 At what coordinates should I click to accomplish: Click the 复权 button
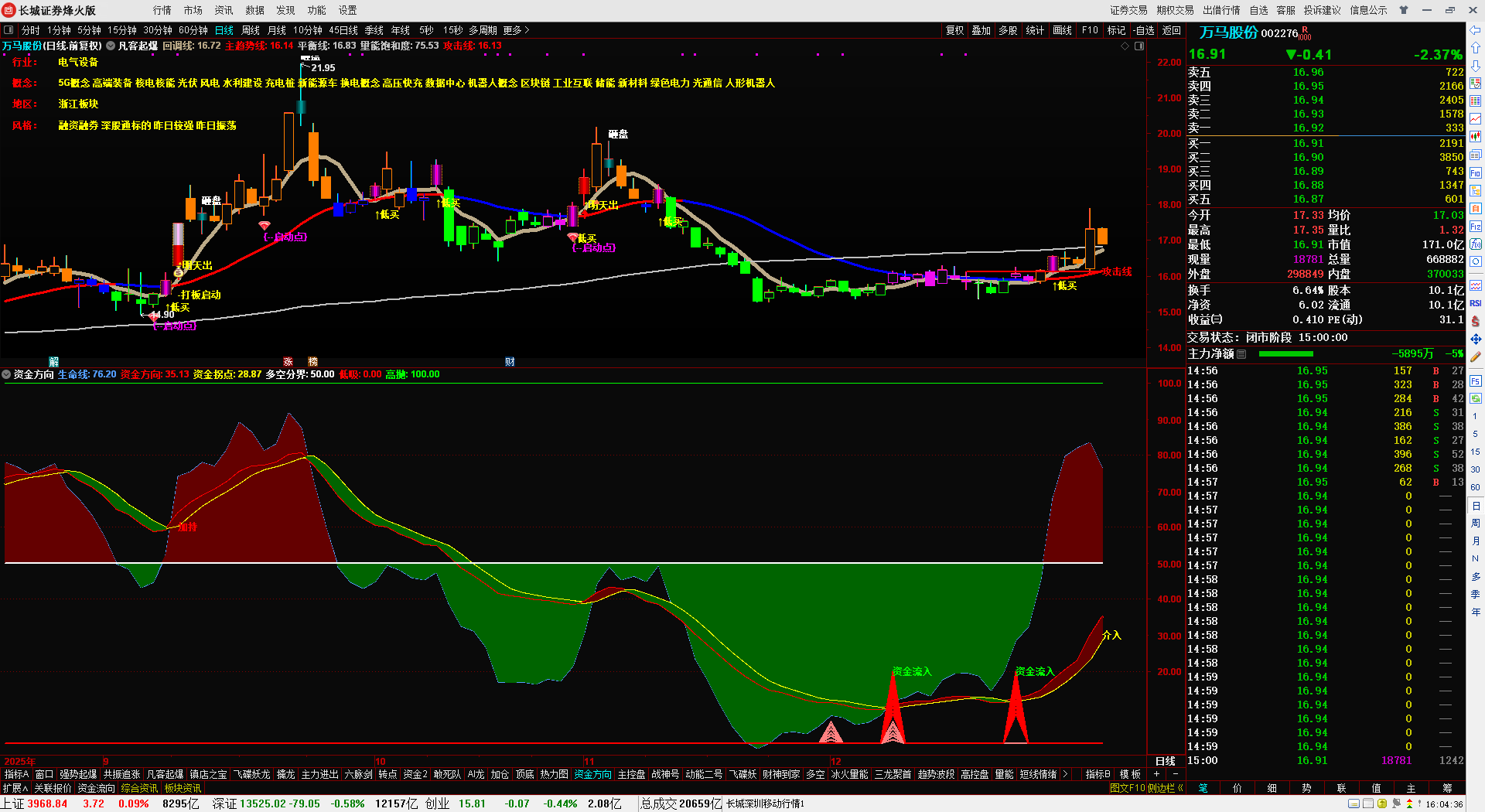coord(955,30)
